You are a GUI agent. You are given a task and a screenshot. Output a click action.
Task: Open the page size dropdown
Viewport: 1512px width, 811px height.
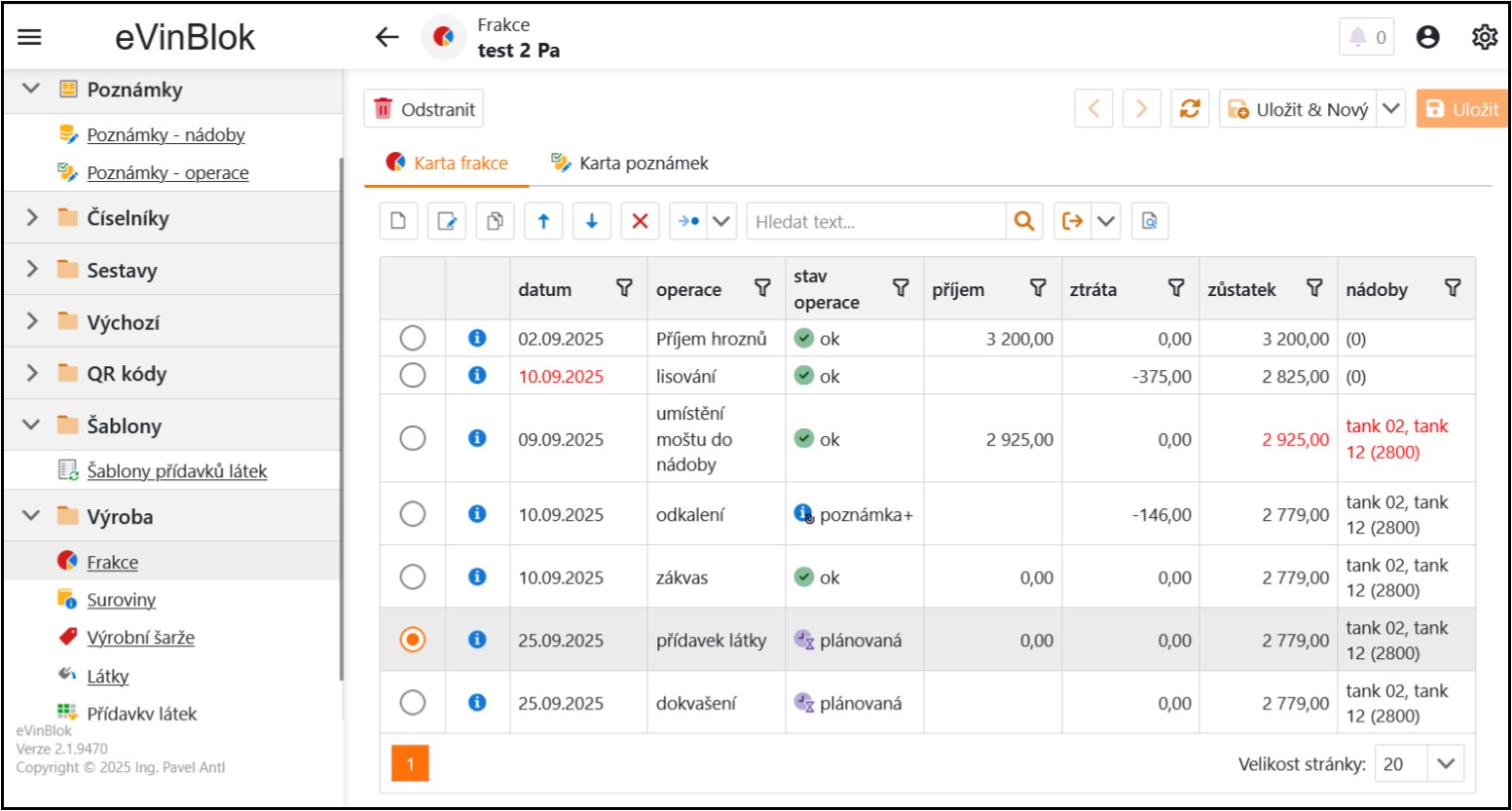1446,764
